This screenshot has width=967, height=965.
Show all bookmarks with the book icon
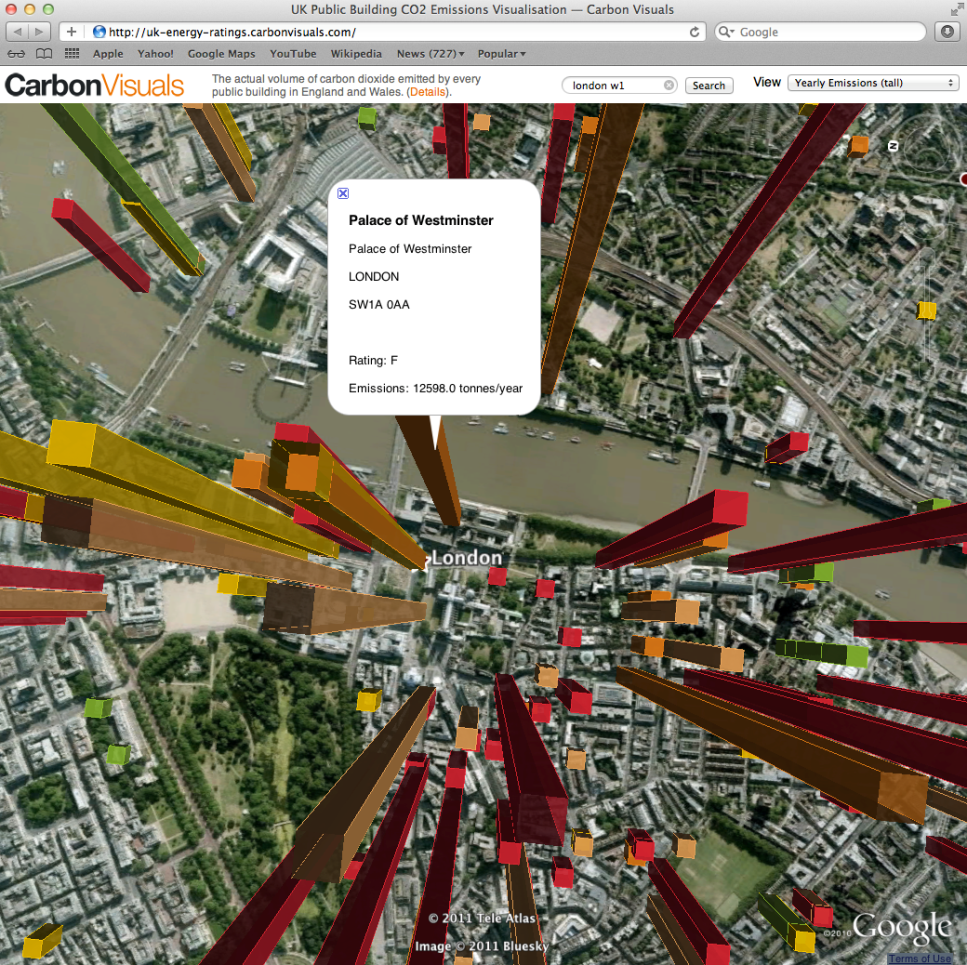[44, 54]
